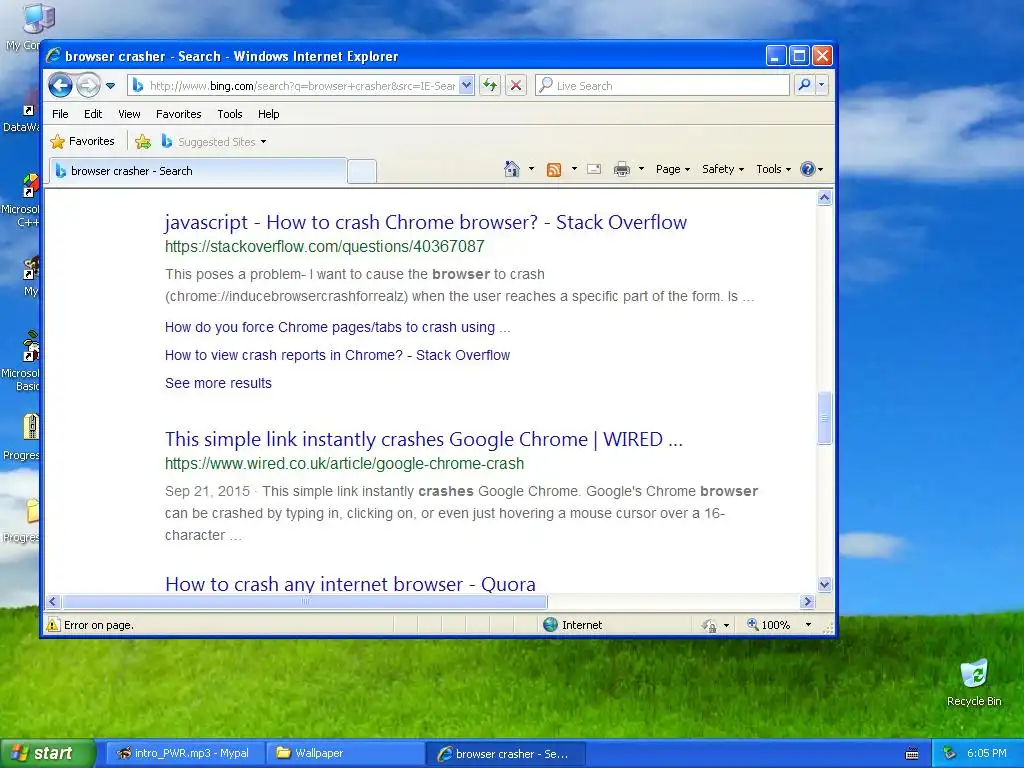Image resolution: width=1024 pixels, height=768 pixels.
Task: Open Suggested Sites dropdown
Action: point(214,142)
